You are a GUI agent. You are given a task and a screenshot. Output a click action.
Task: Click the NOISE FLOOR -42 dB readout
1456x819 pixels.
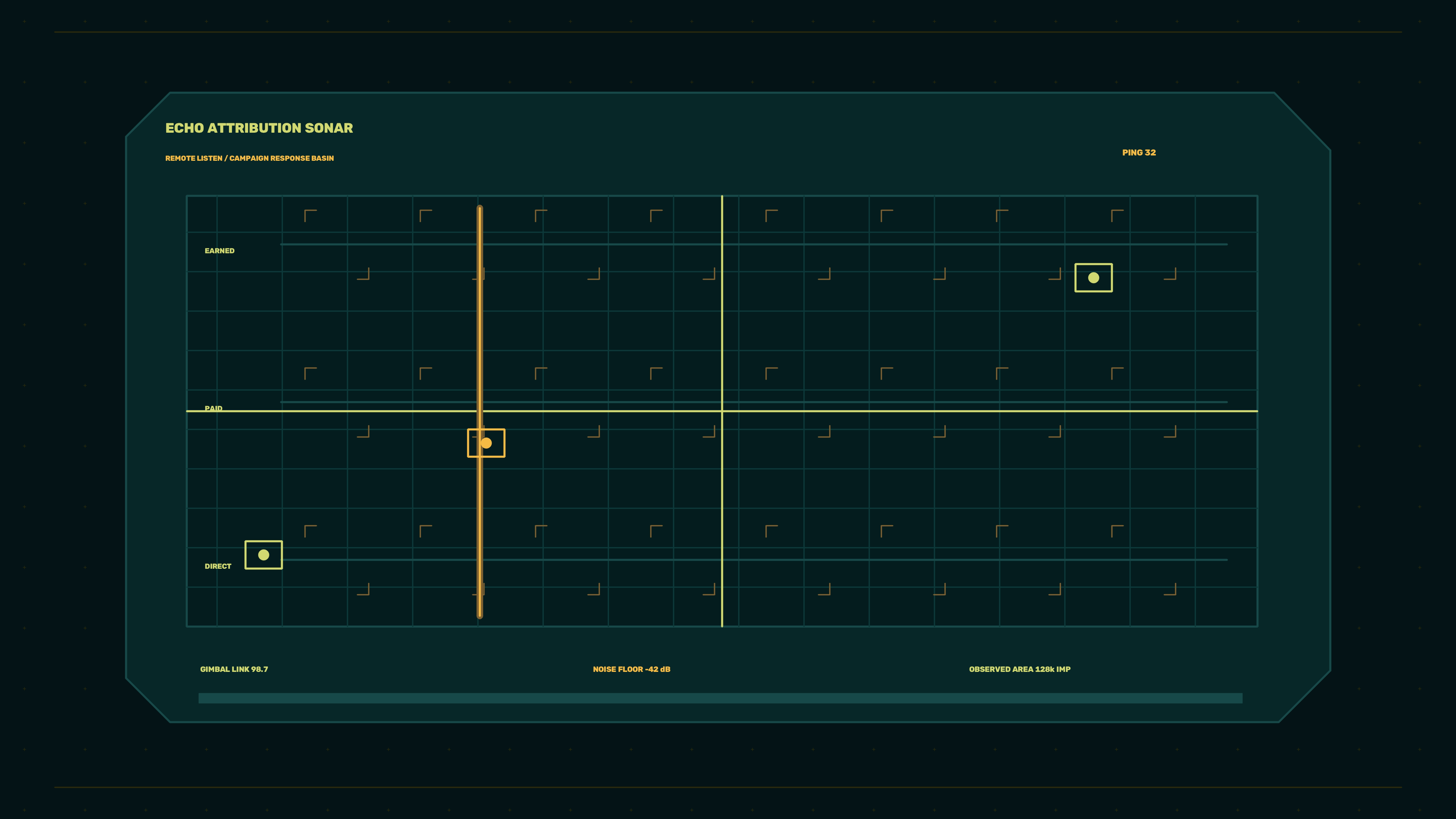point(631,669)
